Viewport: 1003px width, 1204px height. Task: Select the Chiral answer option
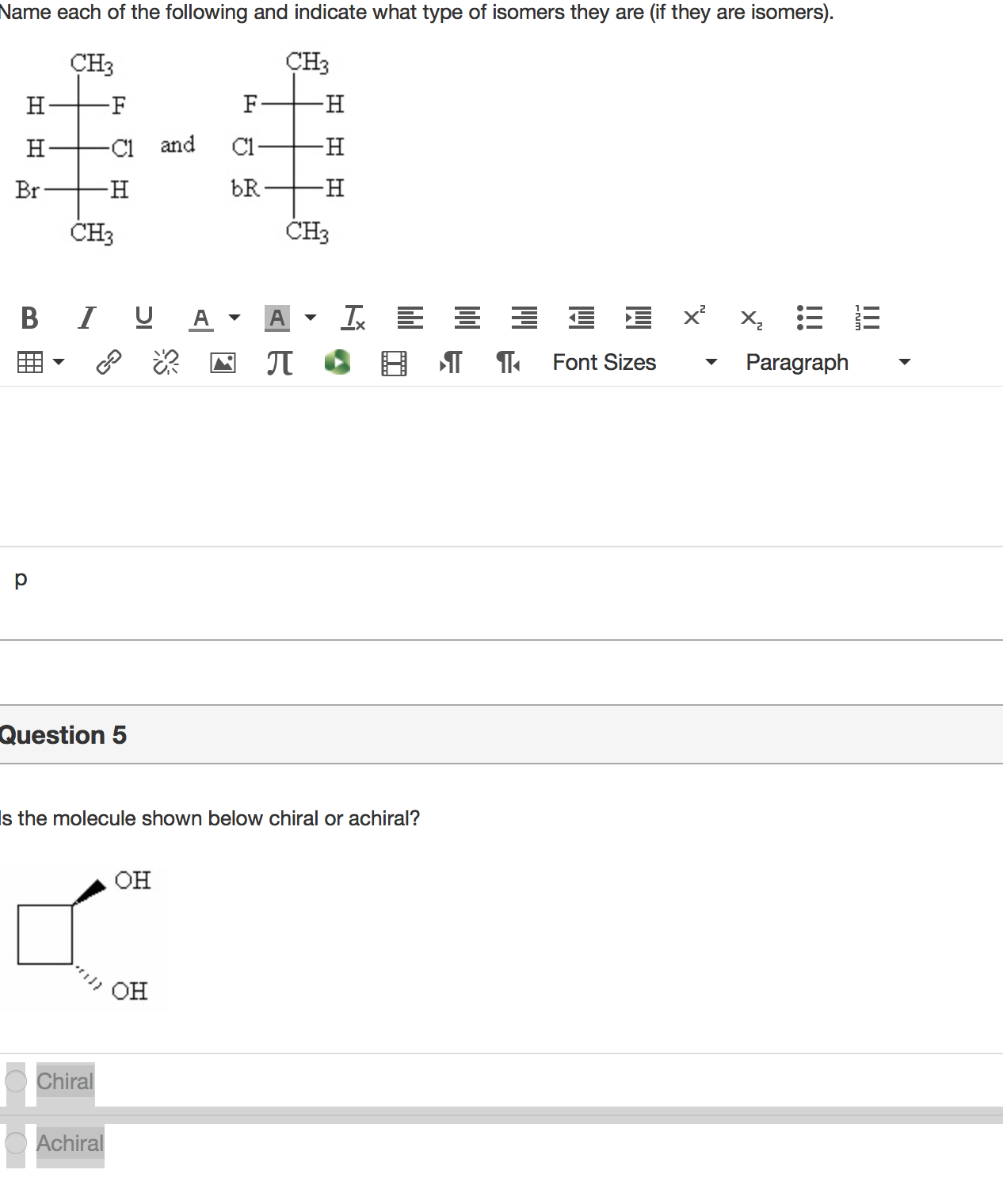coord(16,1081)
